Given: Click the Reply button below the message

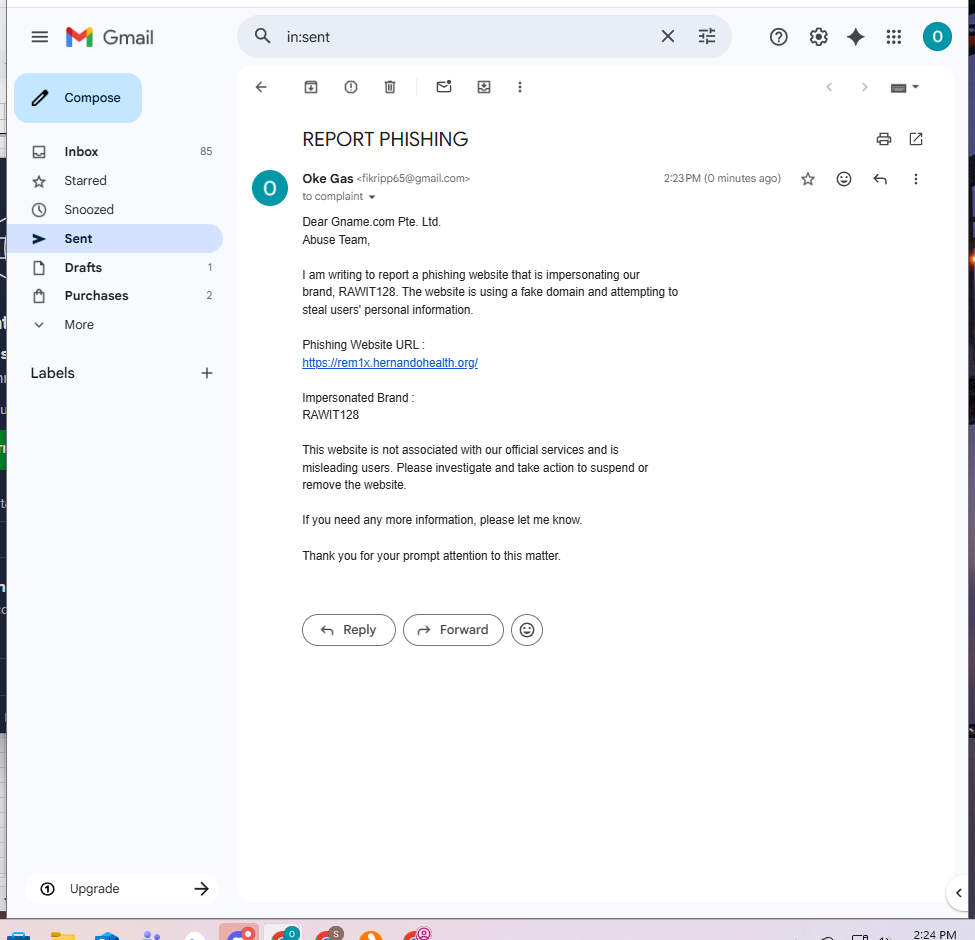Looking at the screenshot, I should (349, 630).
